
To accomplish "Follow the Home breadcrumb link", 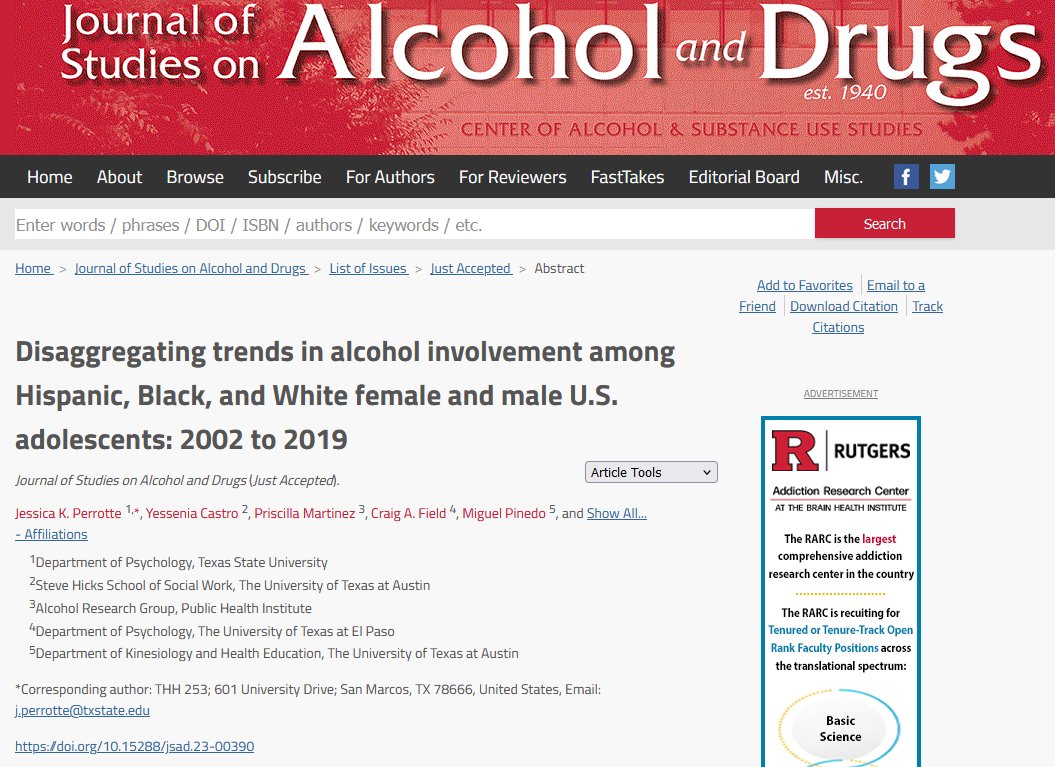I will 34,268.
